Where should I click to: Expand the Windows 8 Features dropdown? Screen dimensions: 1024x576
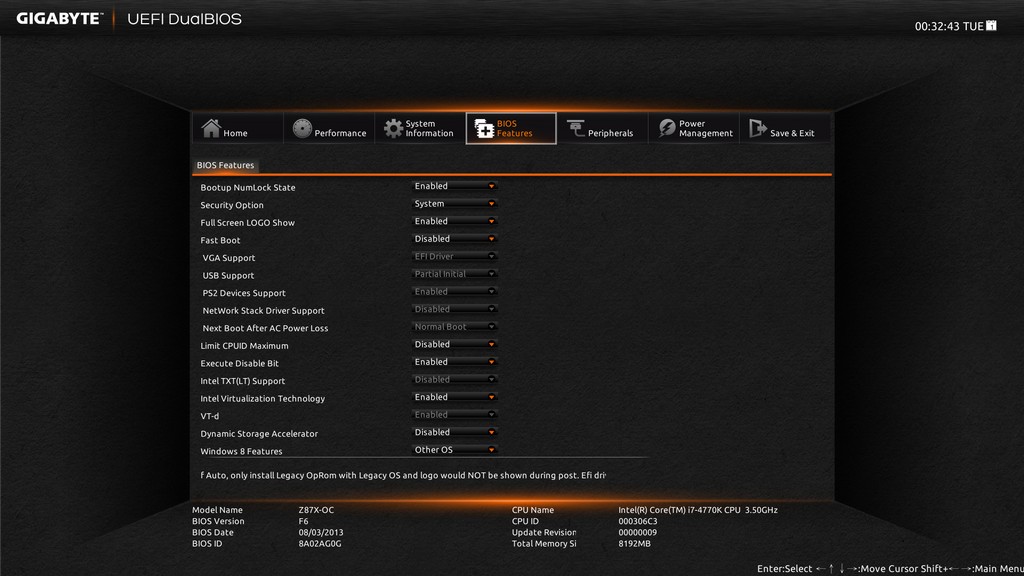tap(455, 450)
